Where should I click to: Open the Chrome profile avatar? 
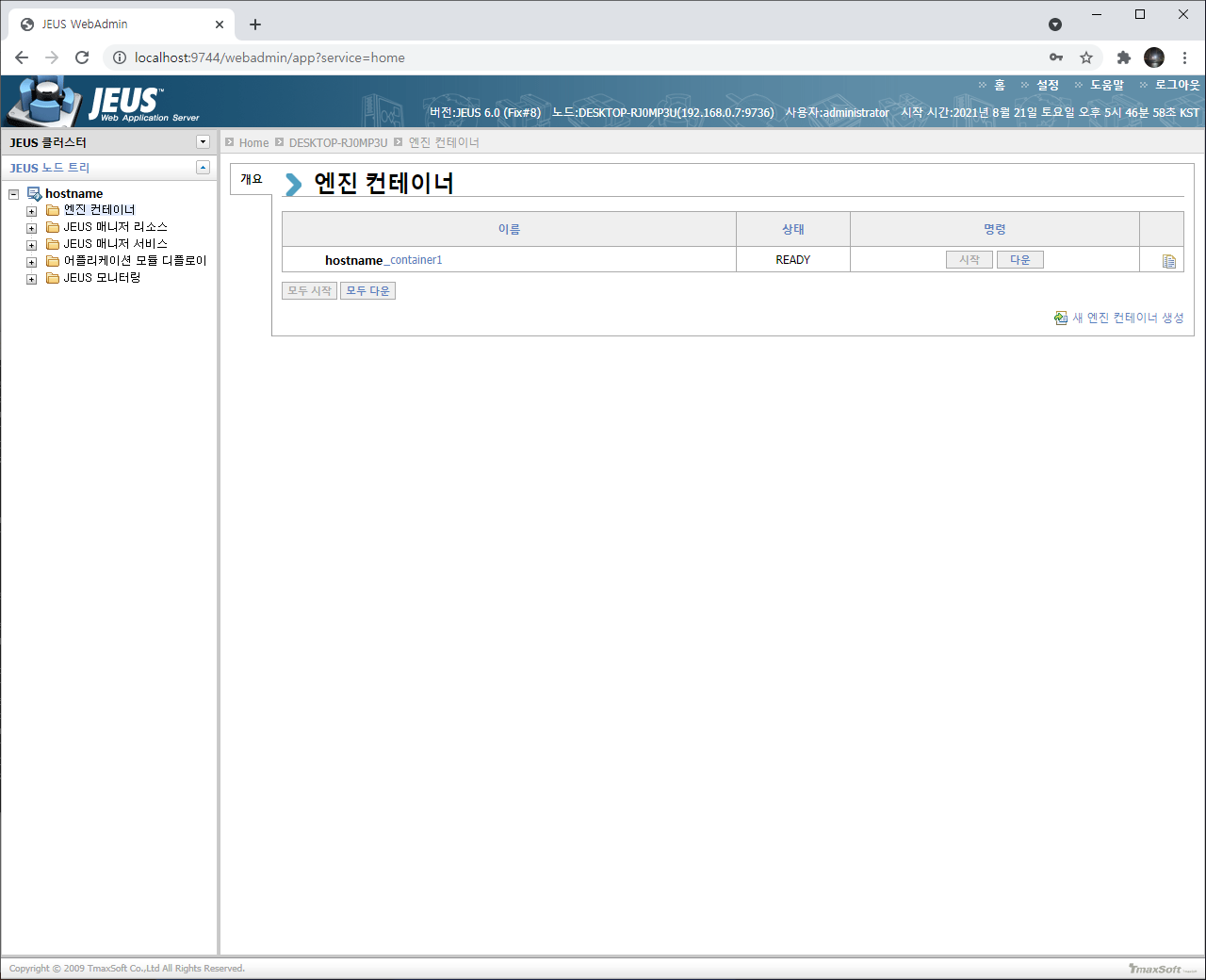(x=1154, y=57)
